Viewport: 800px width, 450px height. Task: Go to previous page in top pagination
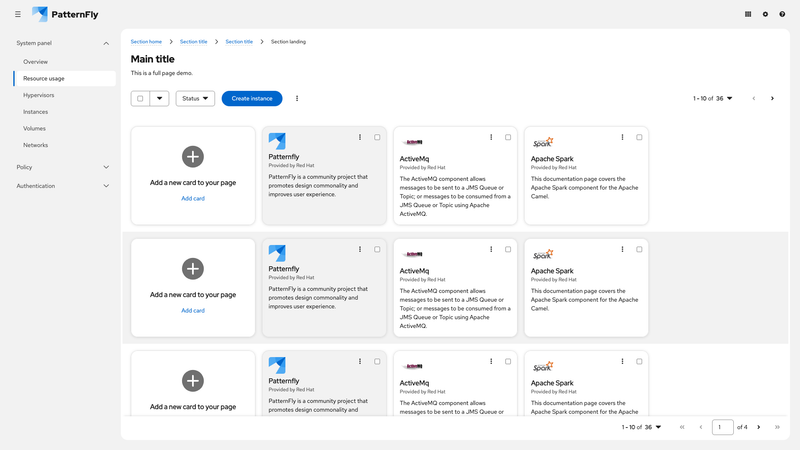754,98
